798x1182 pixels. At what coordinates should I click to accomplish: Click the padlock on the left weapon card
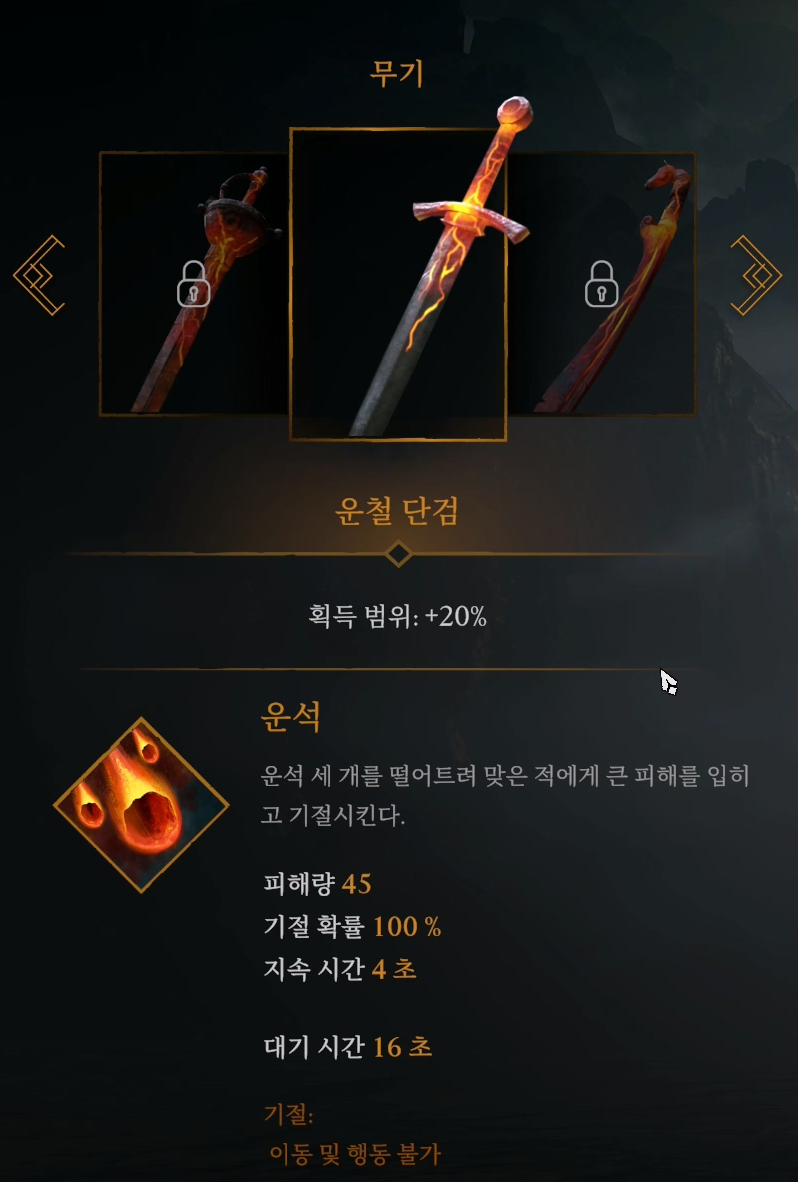click(x=194, y=284)
